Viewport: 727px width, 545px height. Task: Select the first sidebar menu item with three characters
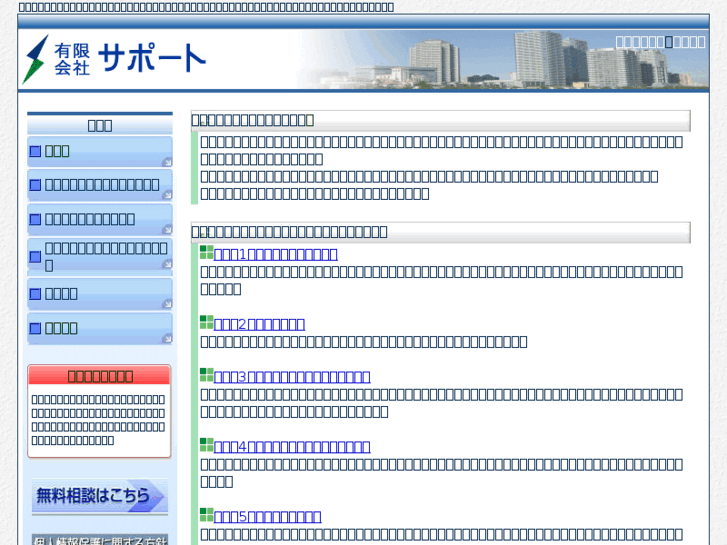pyautogui.click(x=100, y=151)
